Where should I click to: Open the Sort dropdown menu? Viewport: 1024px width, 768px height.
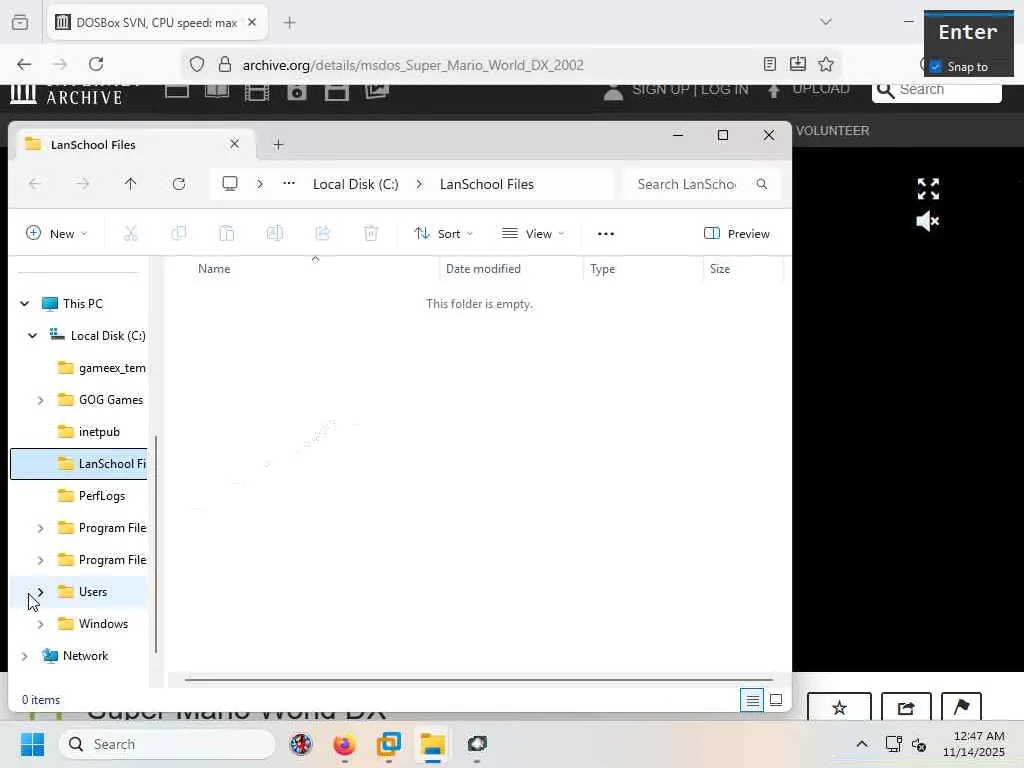(x=443, y=233)
